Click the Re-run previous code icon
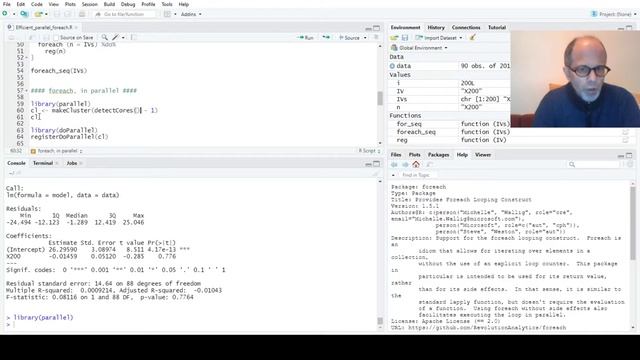Image resolution: width=640 pixels, height=360 pixels. (x=326, y=38)
